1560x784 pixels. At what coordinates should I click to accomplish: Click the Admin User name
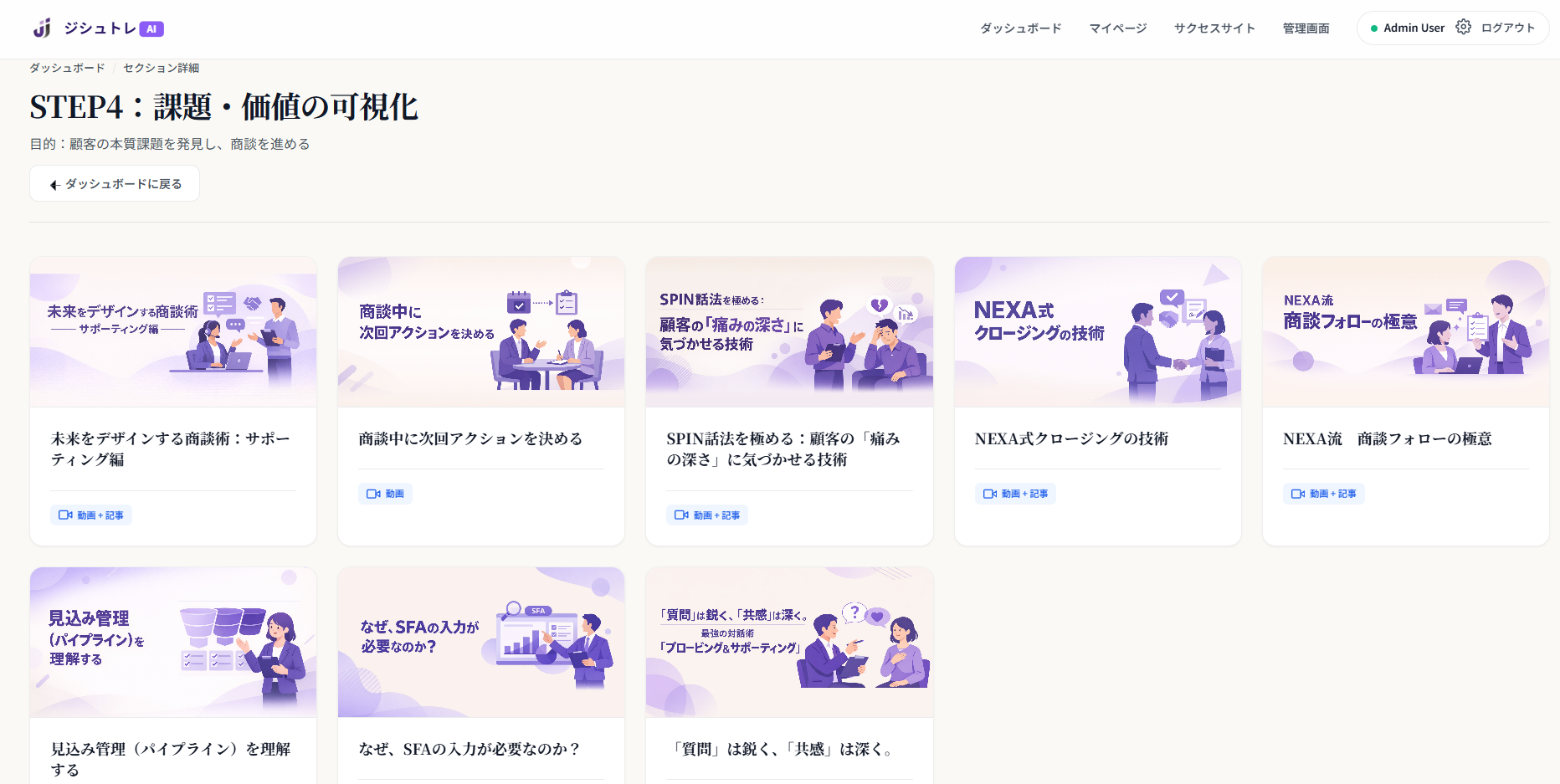1414,28
